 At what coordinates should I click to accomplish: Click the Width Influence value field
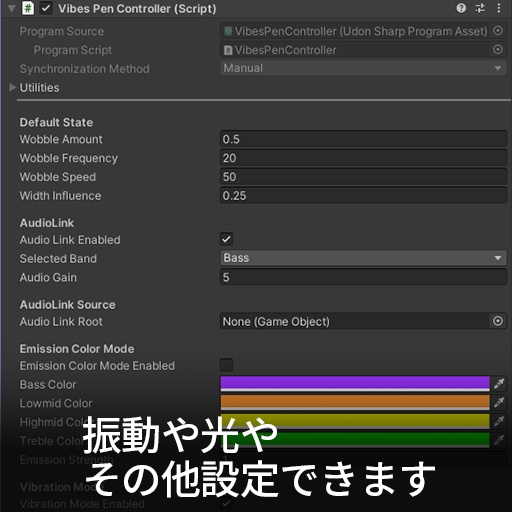(x=363, y=196)
